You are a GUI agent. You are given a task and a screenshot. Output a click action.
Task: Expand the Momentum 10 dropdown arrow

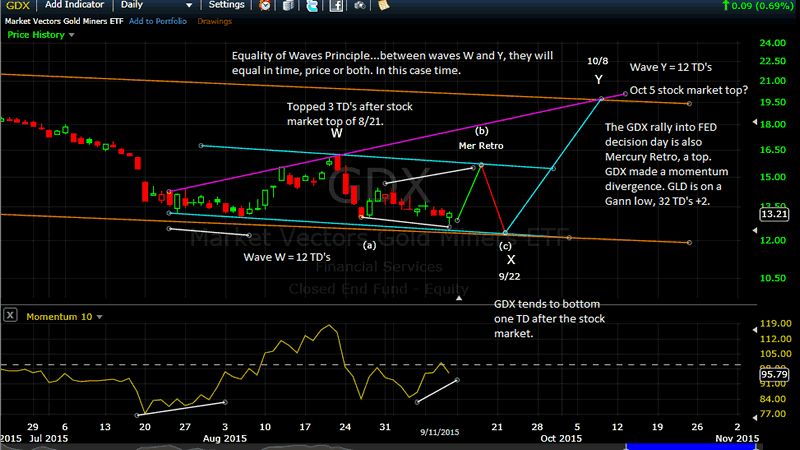pyautogui.click(x=99, y=316)
